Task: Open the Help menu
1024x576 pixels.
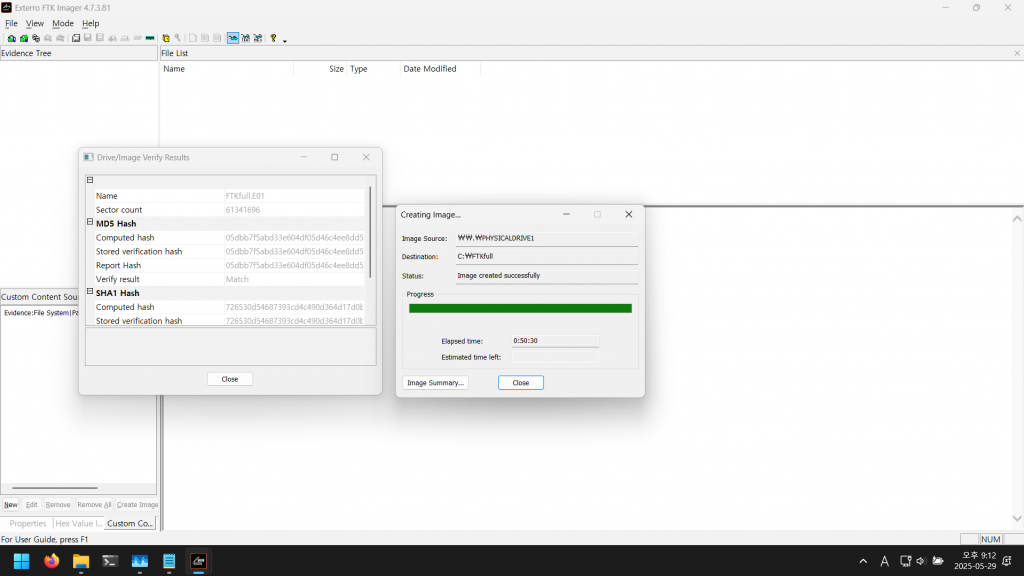Action: coord(91,24)
